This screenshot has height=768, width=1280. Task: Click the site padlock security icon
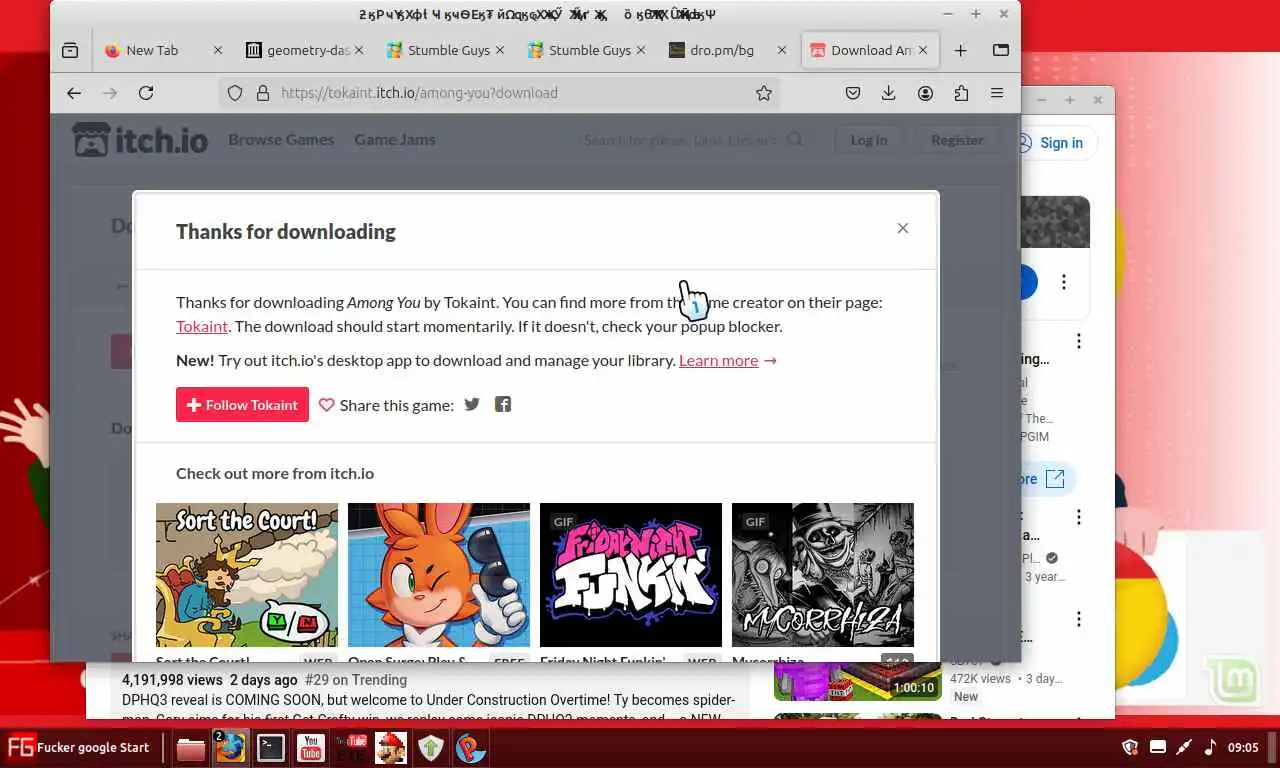point(263,93)
